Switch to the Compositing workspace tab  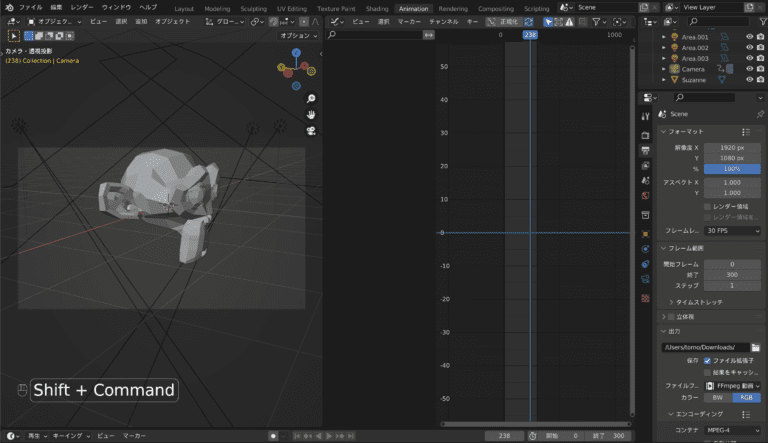(496, 8)
